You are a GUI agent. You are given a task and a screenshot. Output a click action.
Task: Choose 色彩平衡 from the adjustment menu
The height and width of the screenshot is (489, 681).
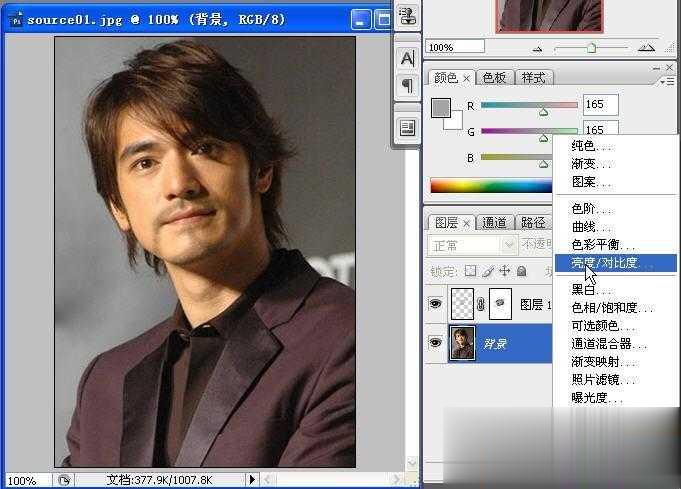click(x=616, y=244)
